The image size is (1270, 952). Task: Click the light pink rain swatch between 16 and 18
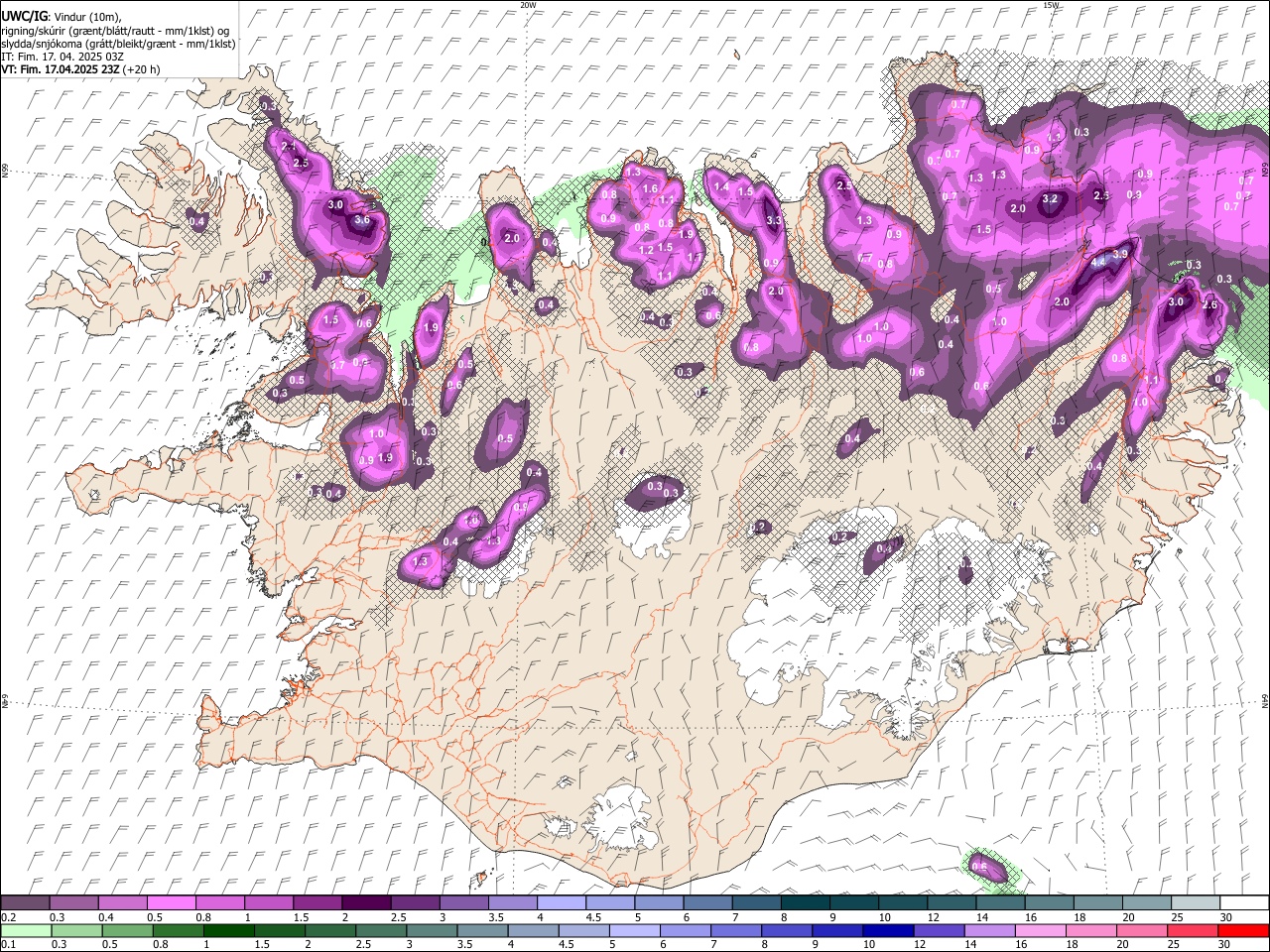[x=1039, y=930]
